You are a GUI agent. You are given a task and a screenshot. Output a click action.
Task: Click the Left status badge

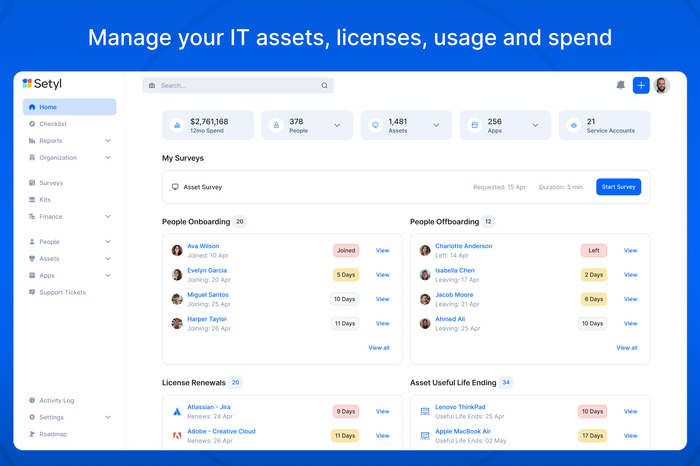(594, 250)
